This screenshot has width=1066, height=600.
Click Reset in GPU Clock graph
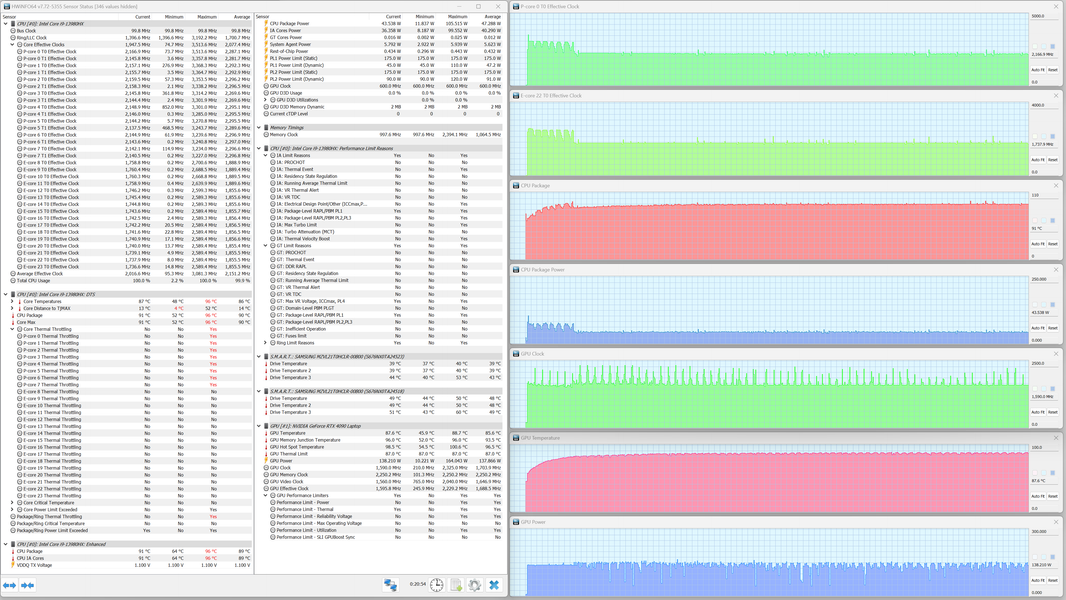point(1052,412)
